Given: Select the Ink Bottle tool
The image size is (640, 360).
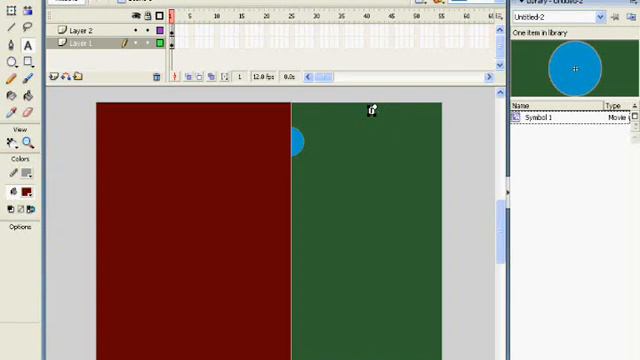Looking at the screenshot, I should [x=11, y=96].
